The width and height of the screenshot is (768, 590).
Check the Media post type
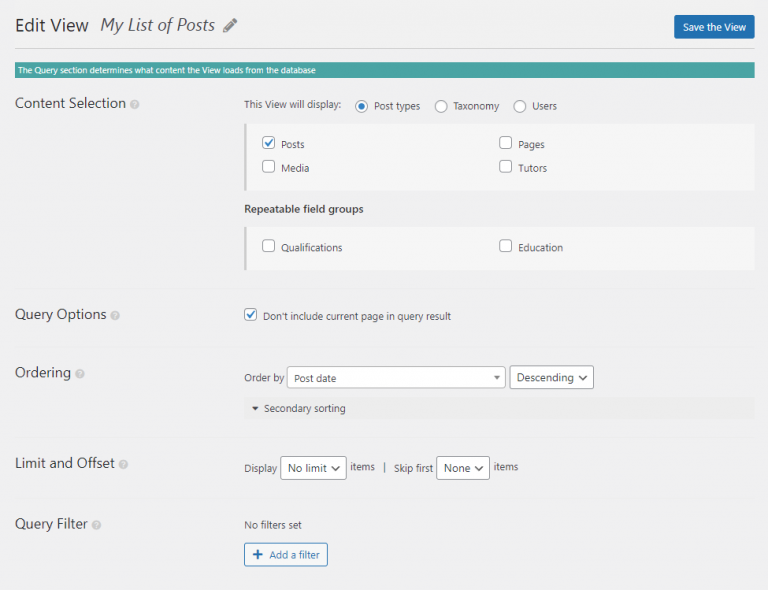268,167
